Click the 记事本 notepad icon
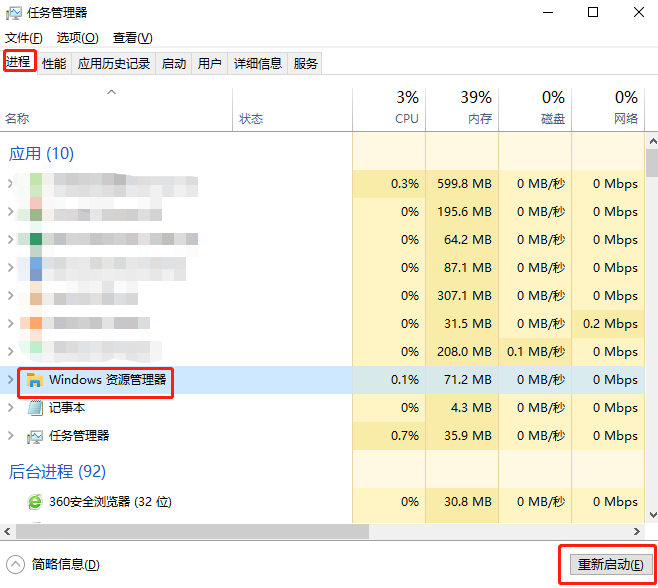The width and height of the screenshot is (658, 588). point(35,408)
